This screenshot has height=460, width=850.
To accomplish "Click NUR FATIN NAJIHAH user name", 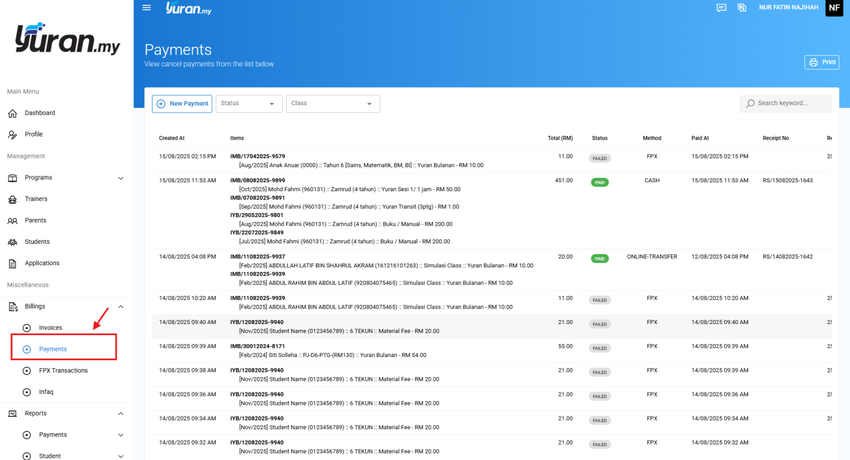I will [x=789, y=8].
